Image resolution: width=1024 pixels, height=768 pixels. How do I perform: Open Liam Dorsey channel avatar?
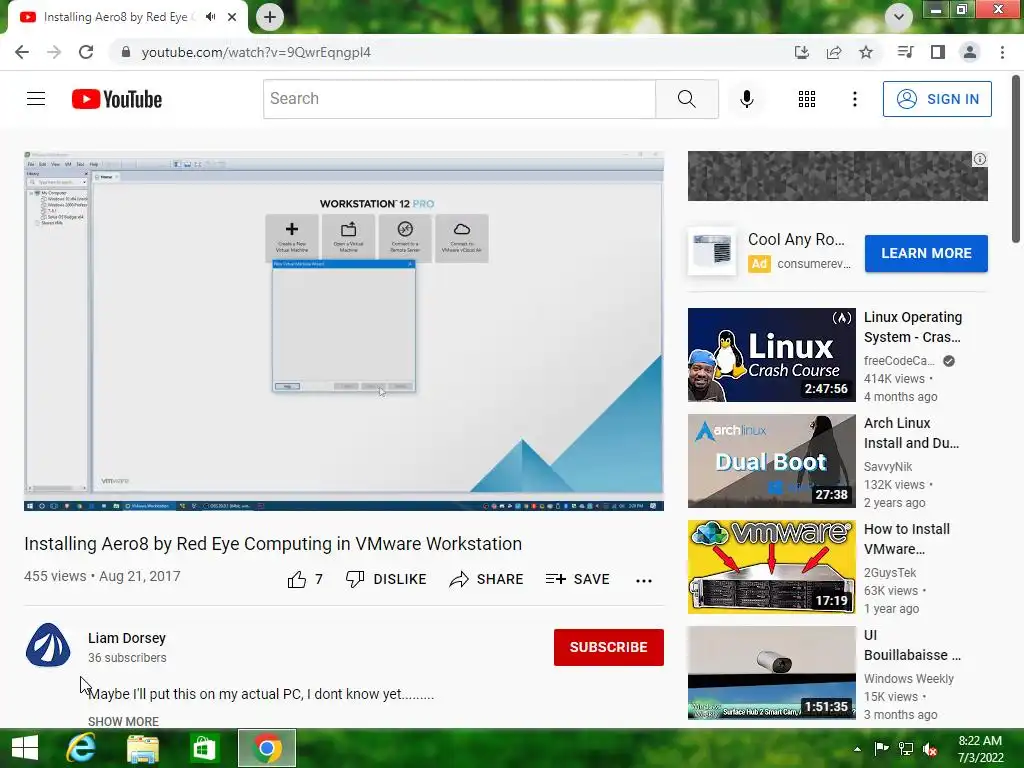tap(48, 645)
